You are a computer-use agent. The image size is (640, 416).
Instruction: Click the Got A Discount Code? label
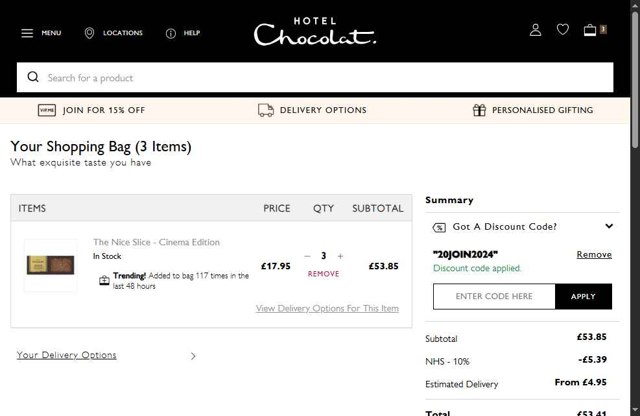point(504,227)
